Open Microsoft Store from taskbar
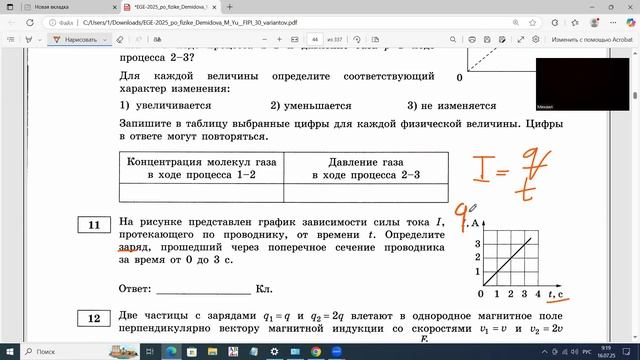This screenshot has height=360, width=640. pos(191,351)
